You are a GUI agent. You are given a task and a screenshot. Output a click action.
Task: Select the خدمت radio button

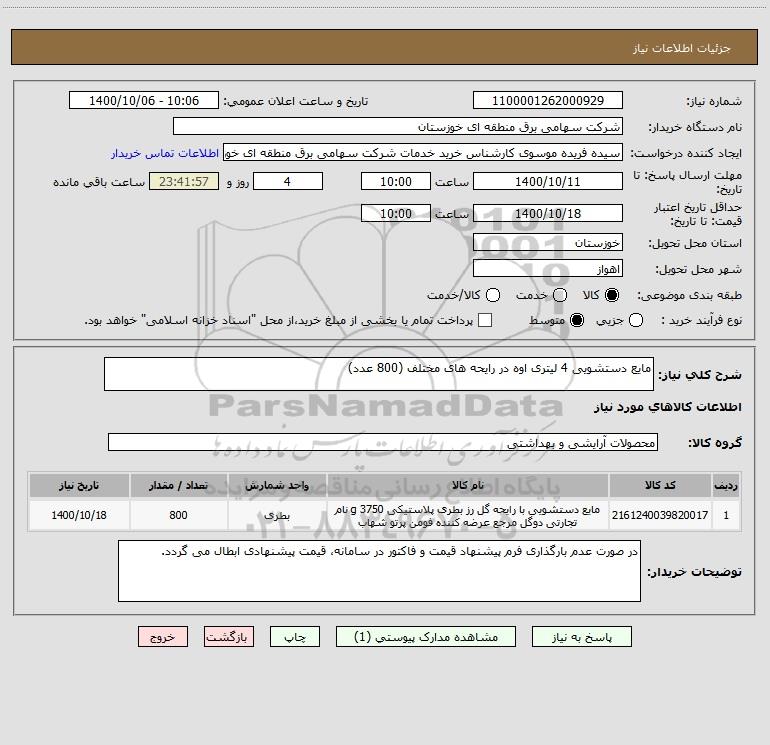coord(560,295)
